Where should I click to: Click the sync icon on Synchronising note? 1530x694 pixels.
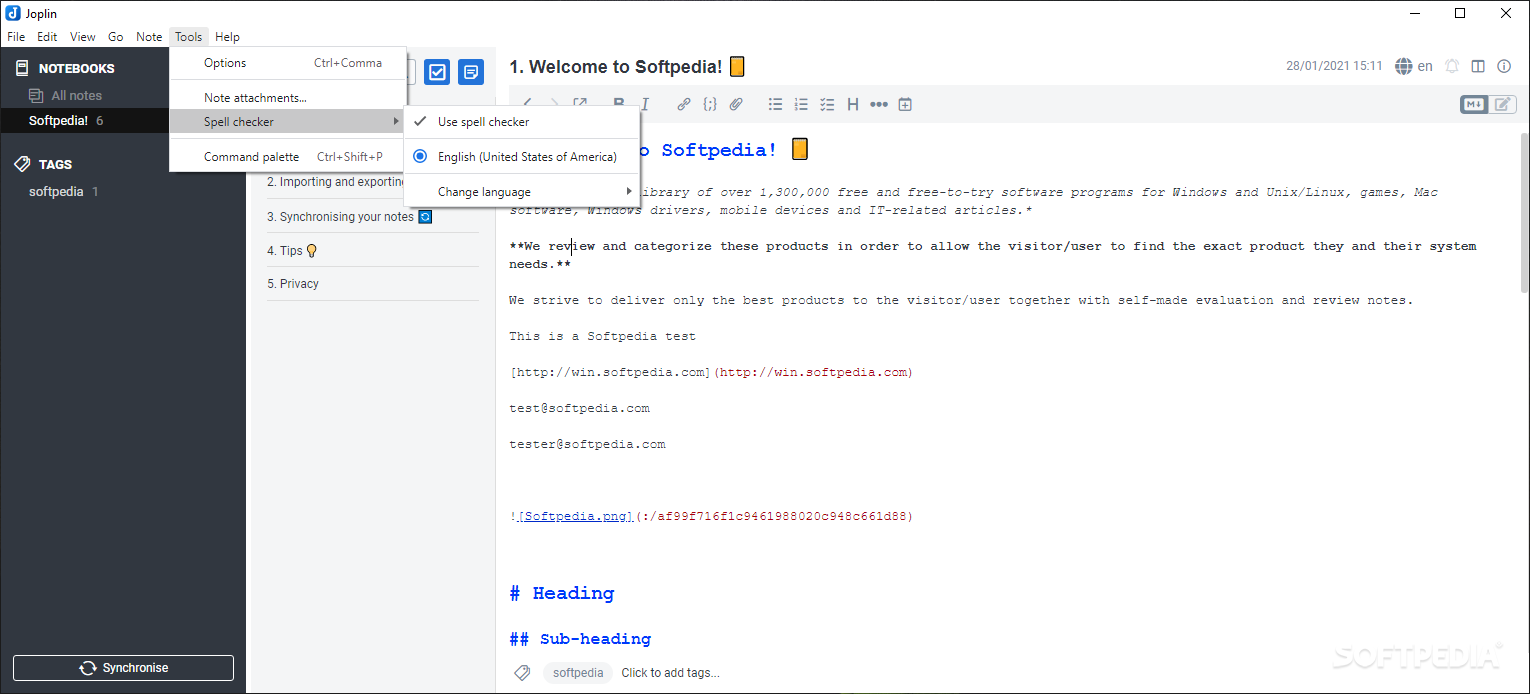425,216
